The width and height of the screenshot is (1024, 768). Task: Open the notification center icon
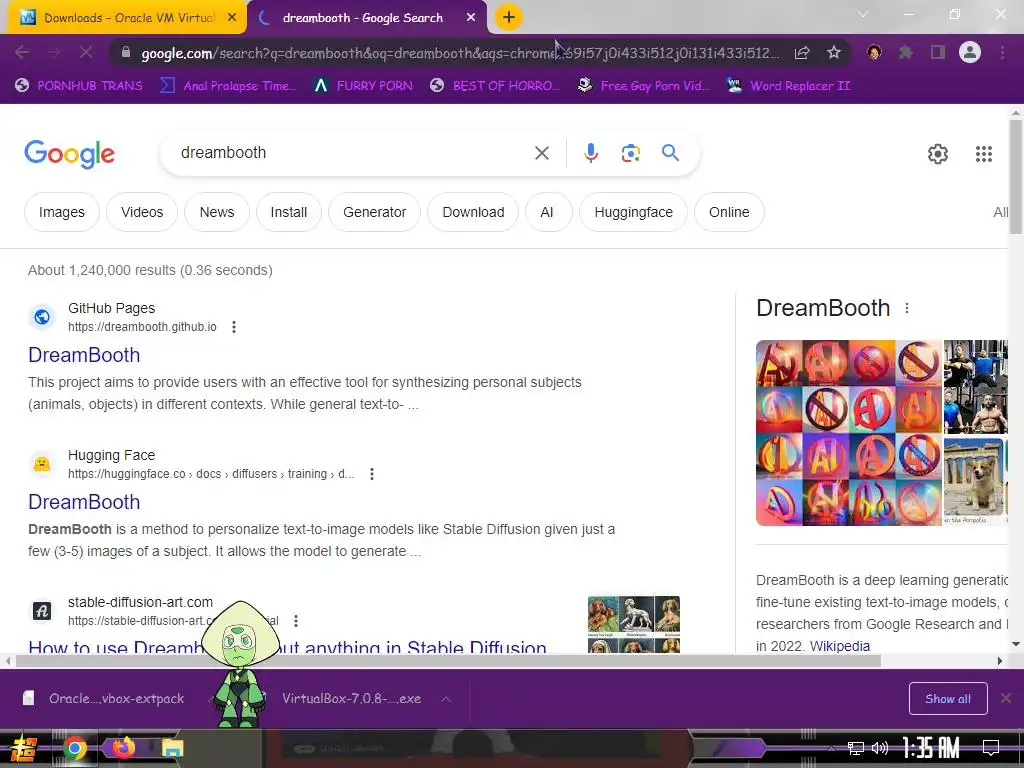pos(991,748)
